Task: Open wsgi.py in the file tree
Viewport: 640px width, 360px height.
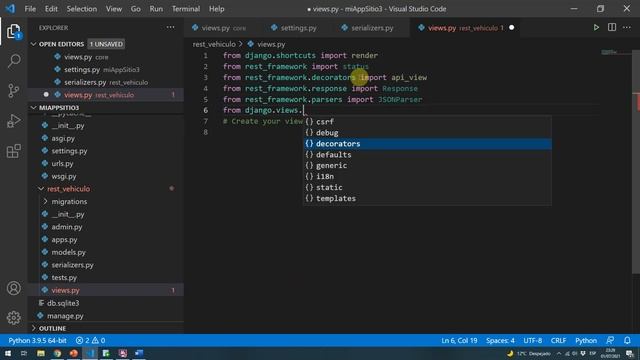Action: pos(64,176)
